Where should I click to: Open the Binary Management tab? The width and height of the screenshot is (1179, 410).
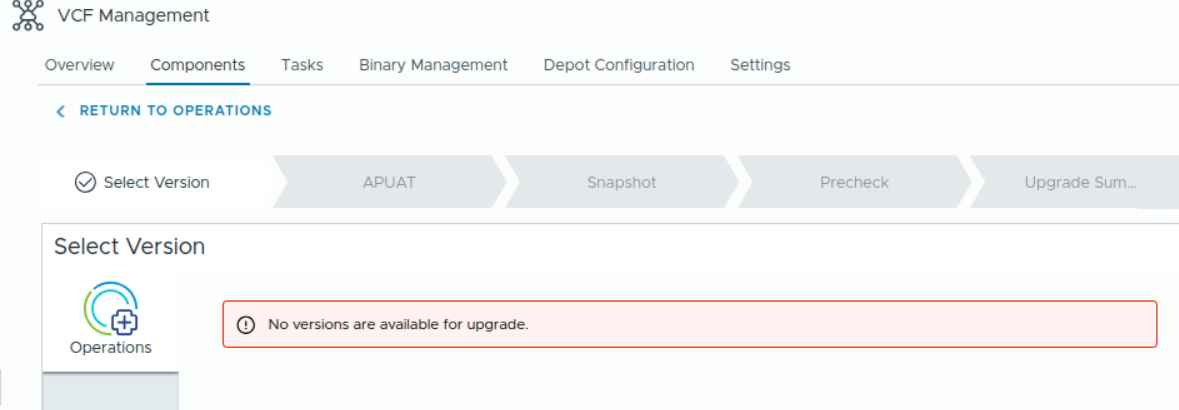coord(433,65)
